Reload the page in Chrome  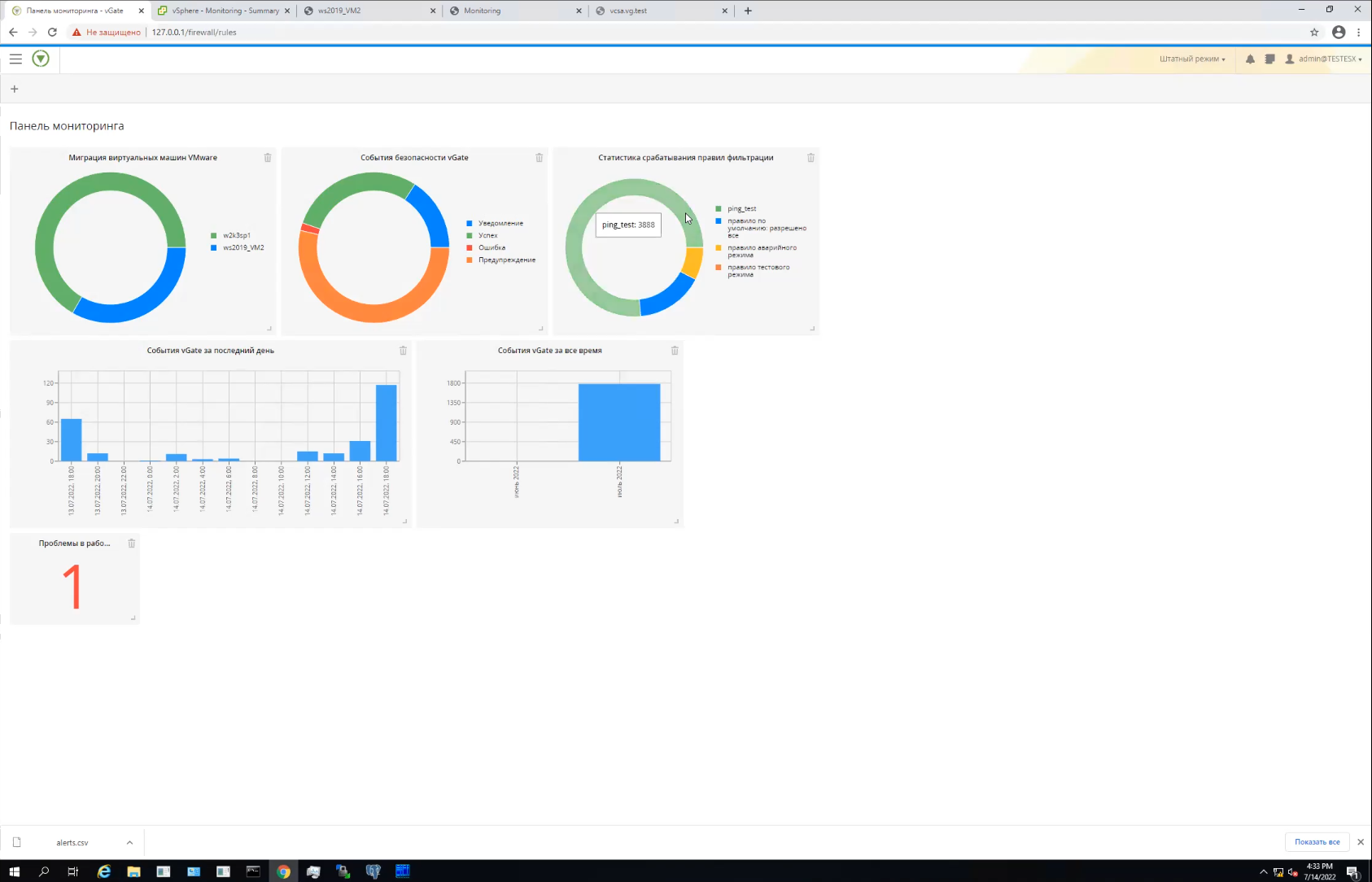(x=52, y=33)
